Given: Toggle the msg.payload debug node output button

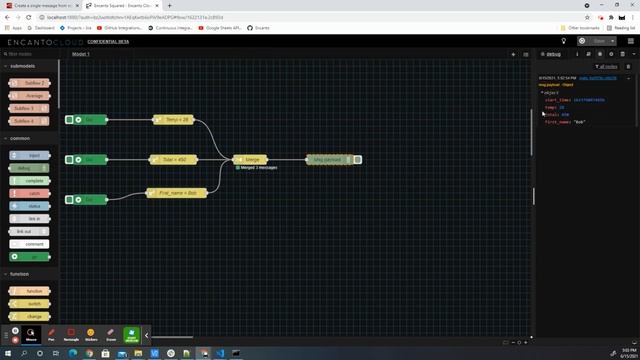Looking at the screenshot, I should click(358, 160).
